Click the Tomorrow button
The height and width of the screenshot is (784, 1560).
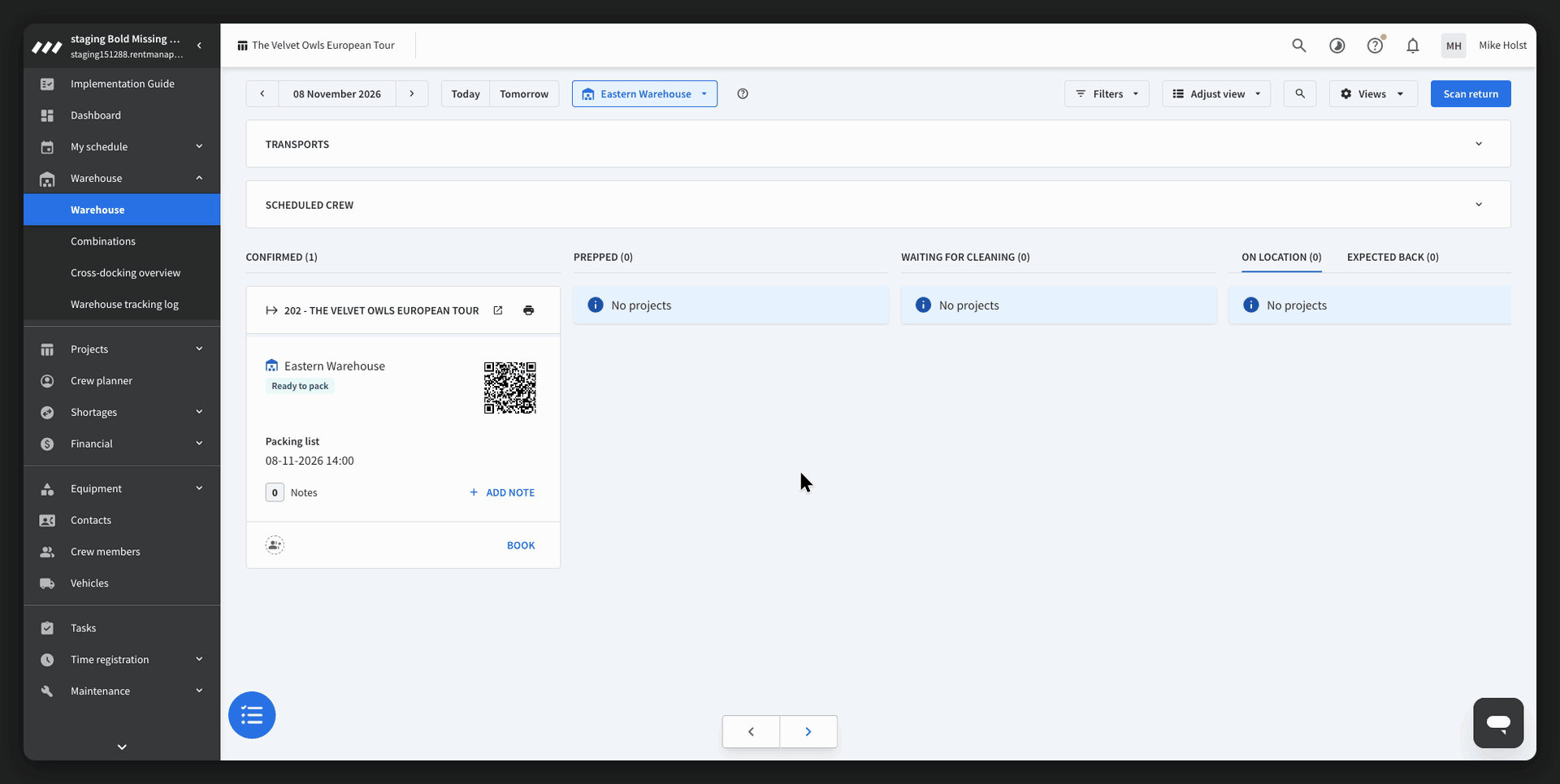point(524,94)
